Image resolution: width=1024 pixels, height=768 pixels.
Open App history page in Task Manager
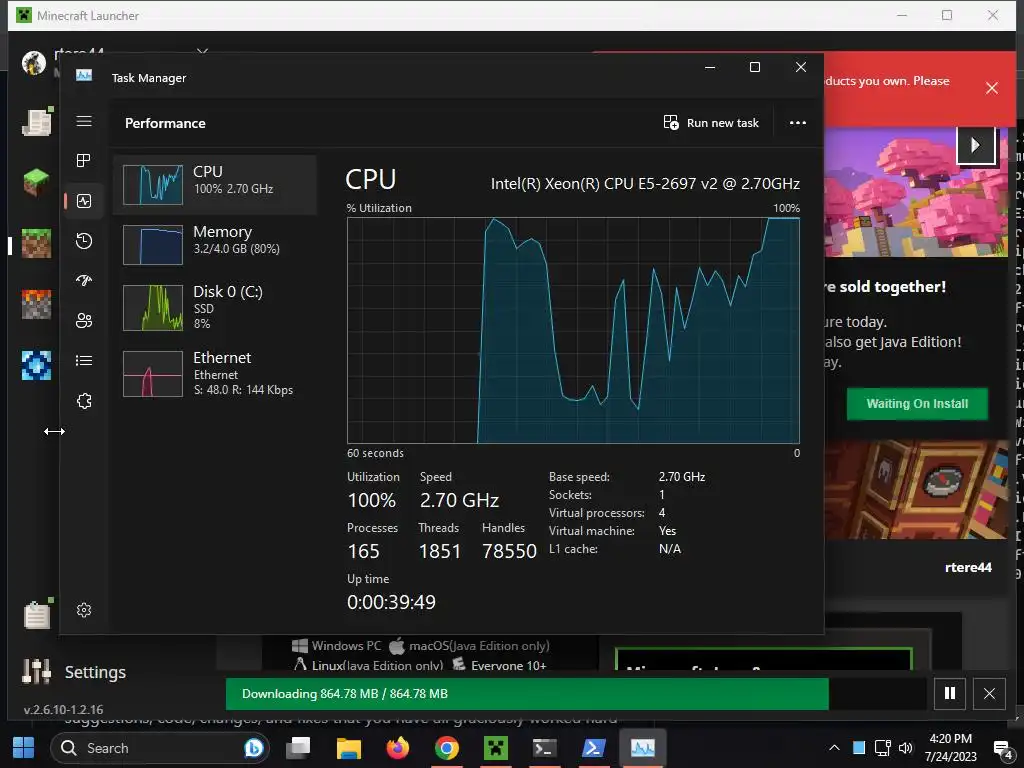click(x=84, y=241)
